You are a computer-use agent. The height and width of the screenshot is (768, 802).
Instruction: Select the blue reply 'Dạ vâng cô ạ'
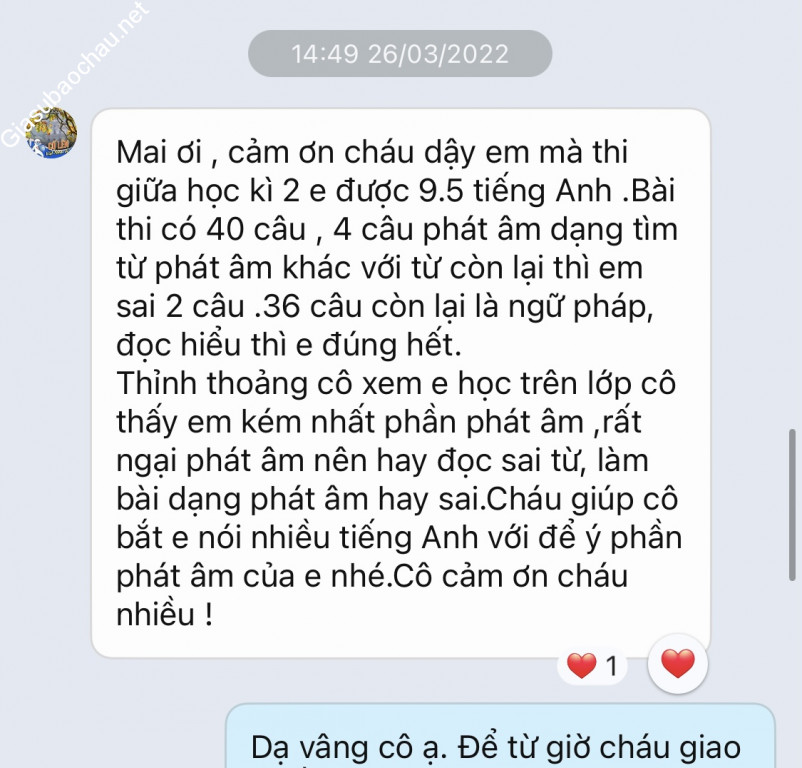(x=500, y=736)
